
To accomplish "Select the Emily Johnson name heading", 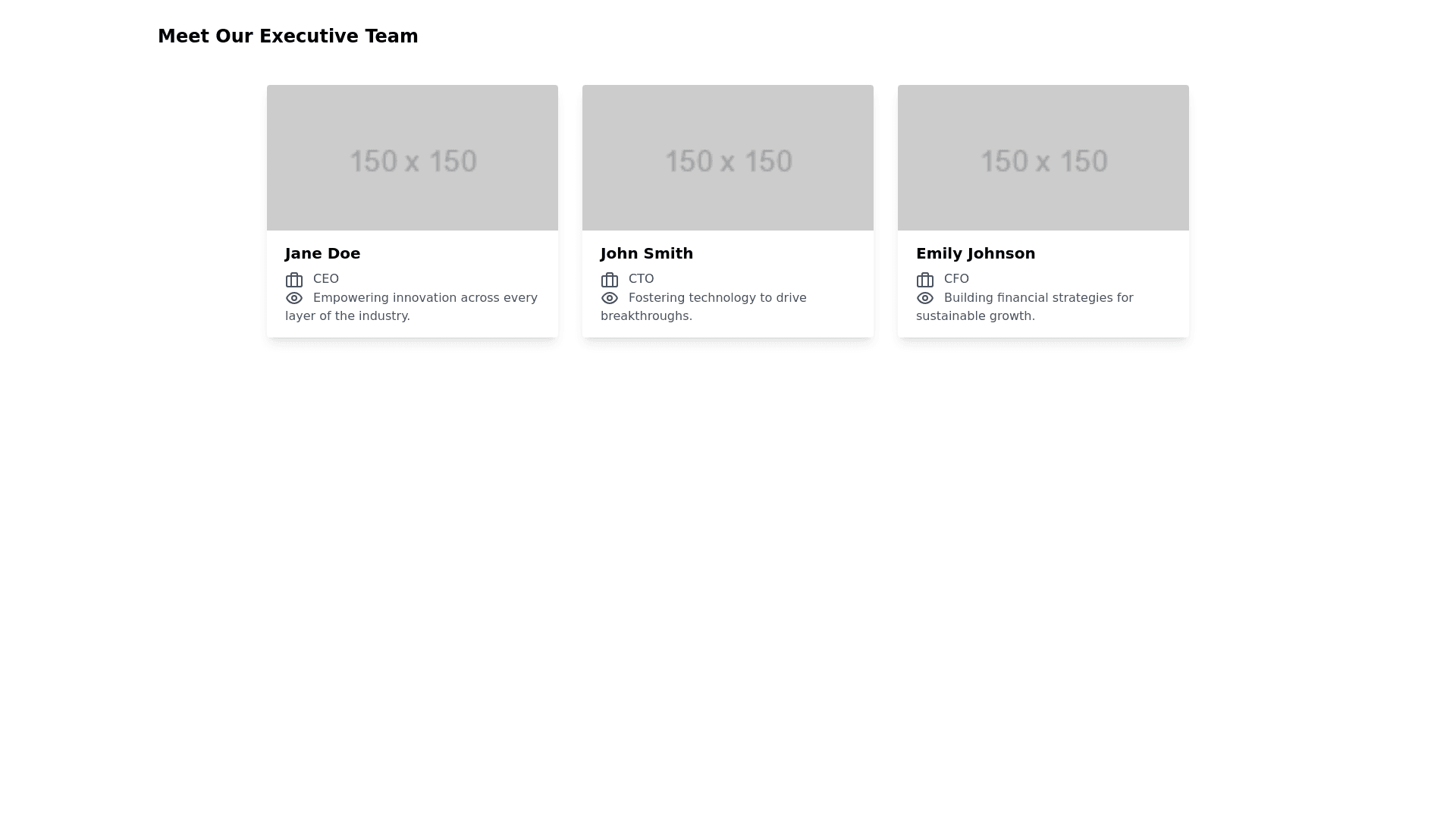I will [x=975, y=253].
